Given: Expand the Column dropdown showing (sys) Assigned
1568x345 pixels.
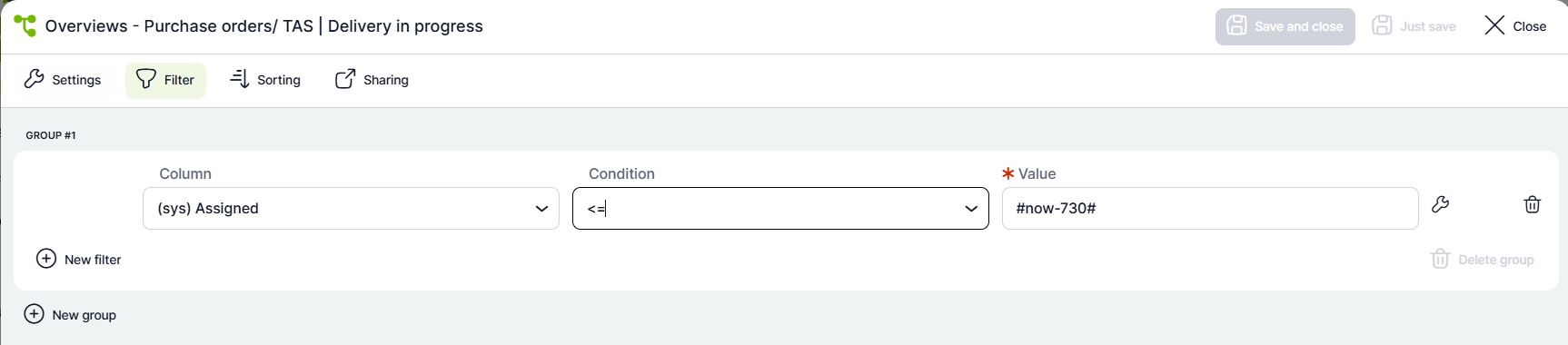Looking at the screenshot, I should (x=351, y=208).
